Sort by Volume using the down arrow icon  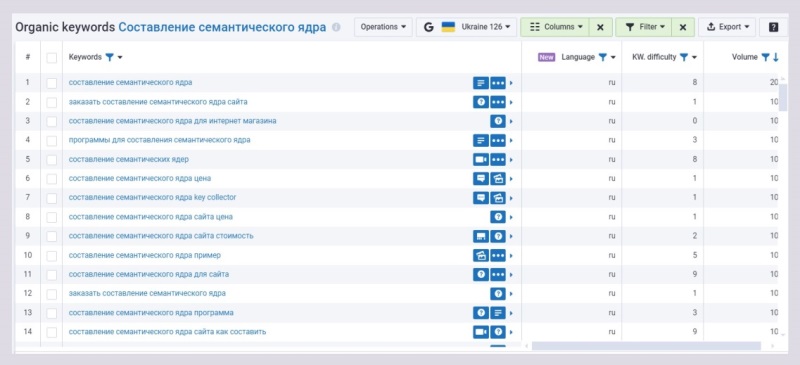[x=776, y=57]
